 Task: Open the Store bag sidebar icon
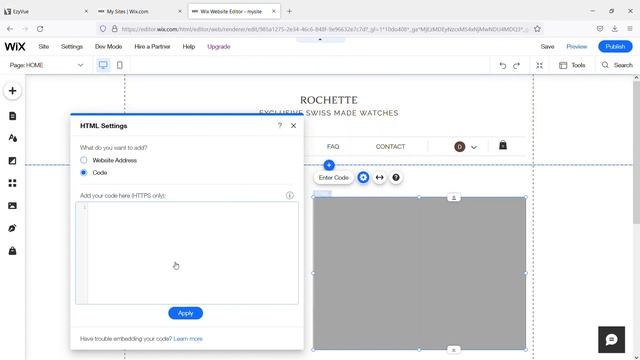[x=12, y=251]
